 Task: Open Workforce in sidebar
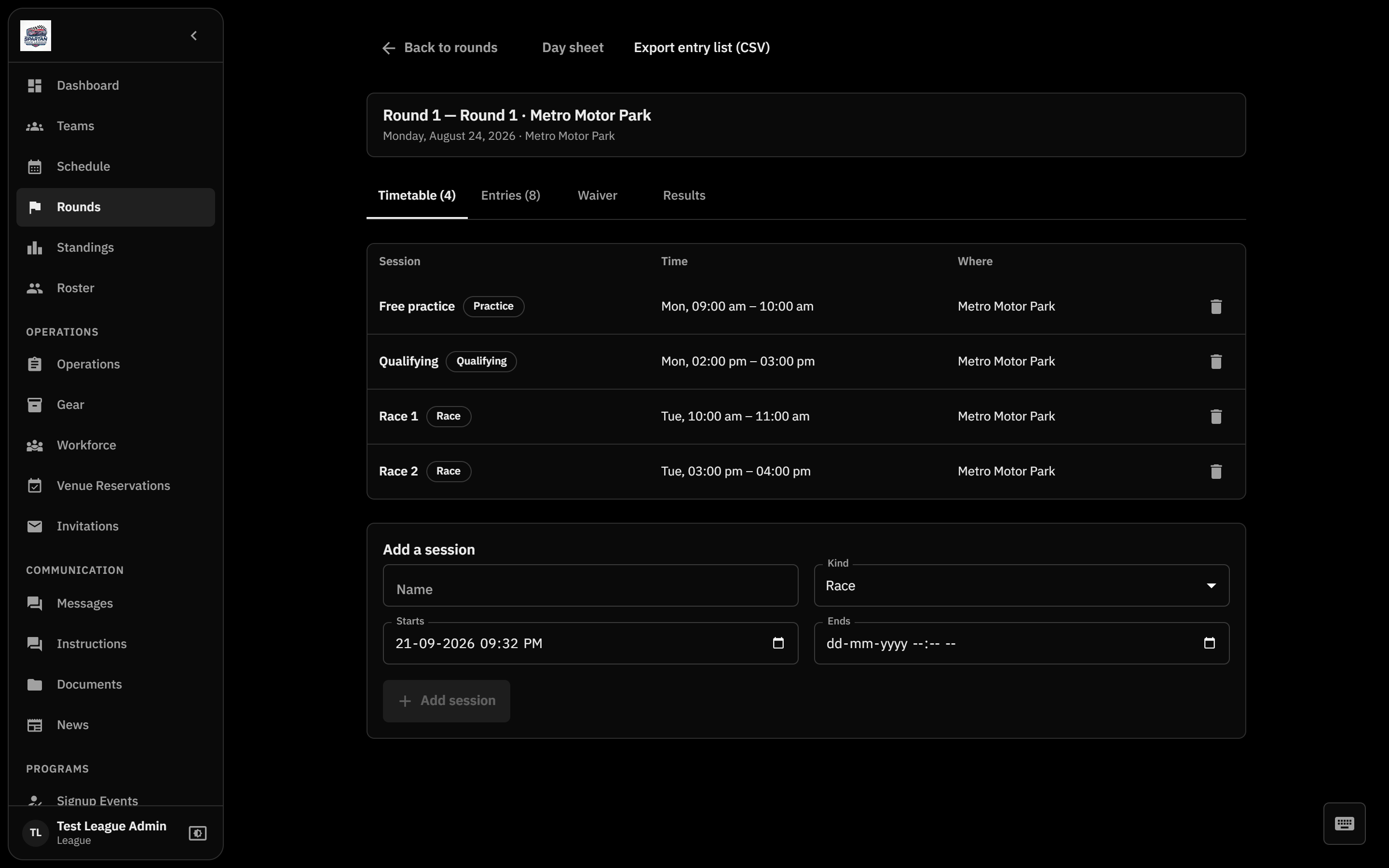click(x=115, y=445)
